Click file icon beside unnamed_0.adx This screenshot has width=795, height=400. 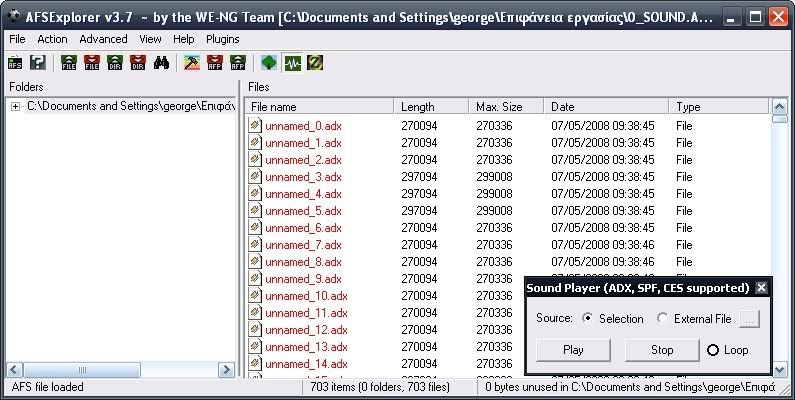click(255, 125)
